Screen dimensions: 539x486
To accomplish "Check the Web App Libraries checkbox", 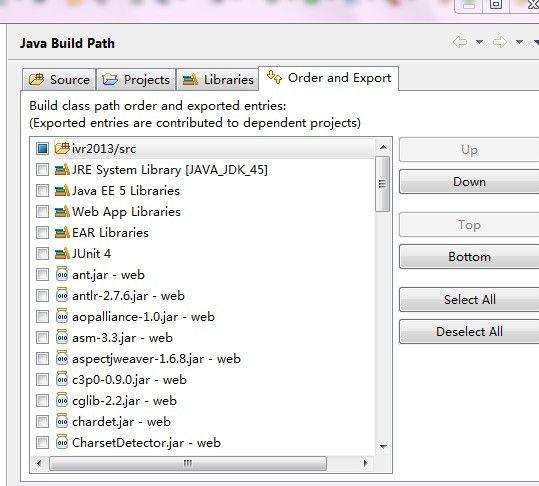I will tap(43, 212).
